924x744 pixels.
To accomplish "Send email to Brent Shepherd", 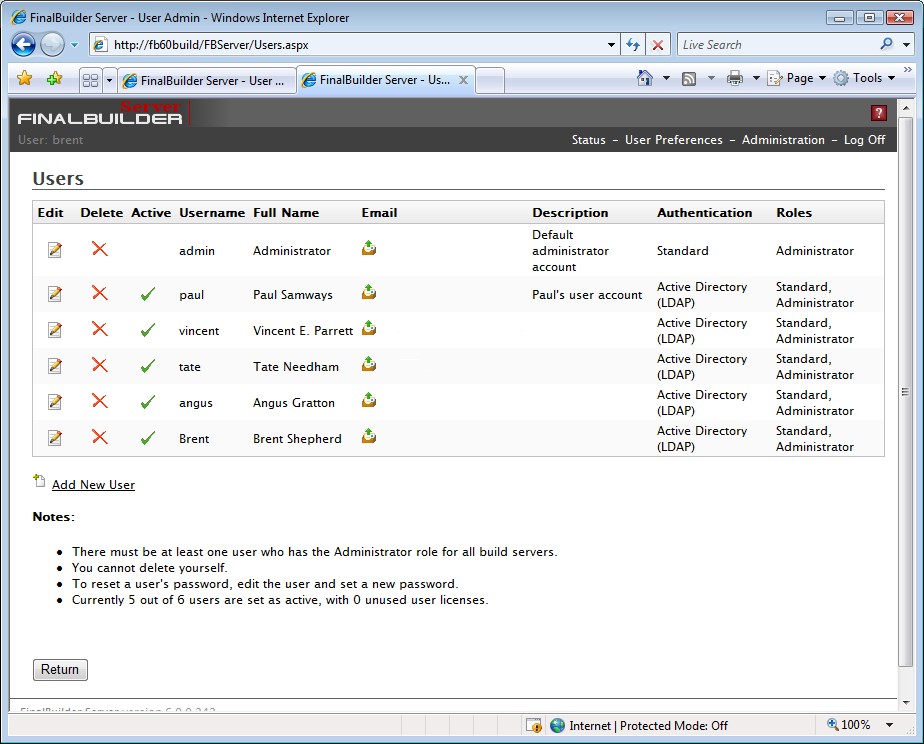I will click(369, 436).
